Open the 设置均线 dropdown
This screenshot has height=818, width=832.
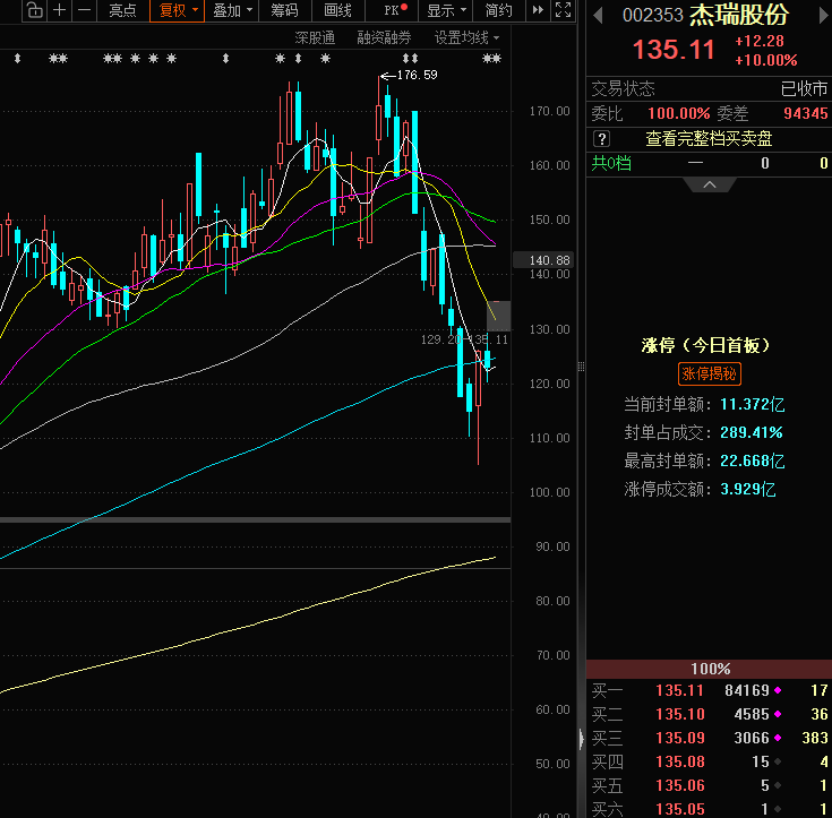(x=466, y=38)
